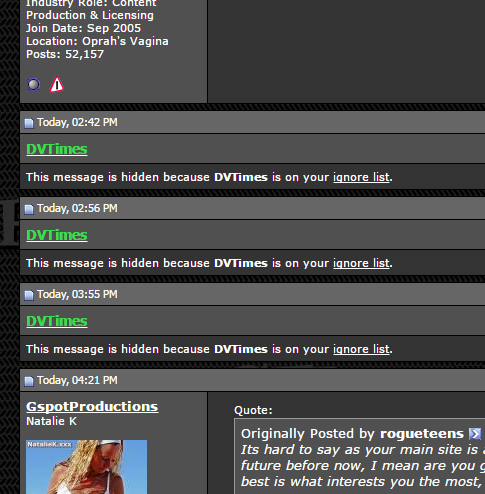Open ignore list link in 02:56 PM post
The image size is (485, 494).
pos(361,263)
